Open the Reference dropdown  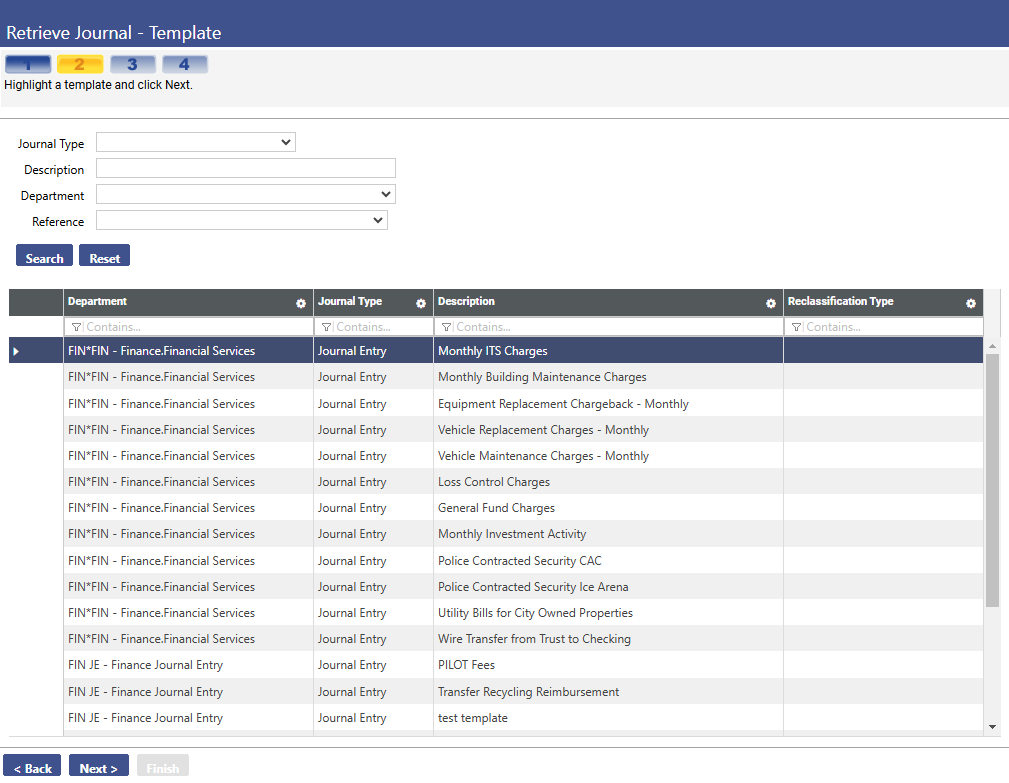coord(242,220)
